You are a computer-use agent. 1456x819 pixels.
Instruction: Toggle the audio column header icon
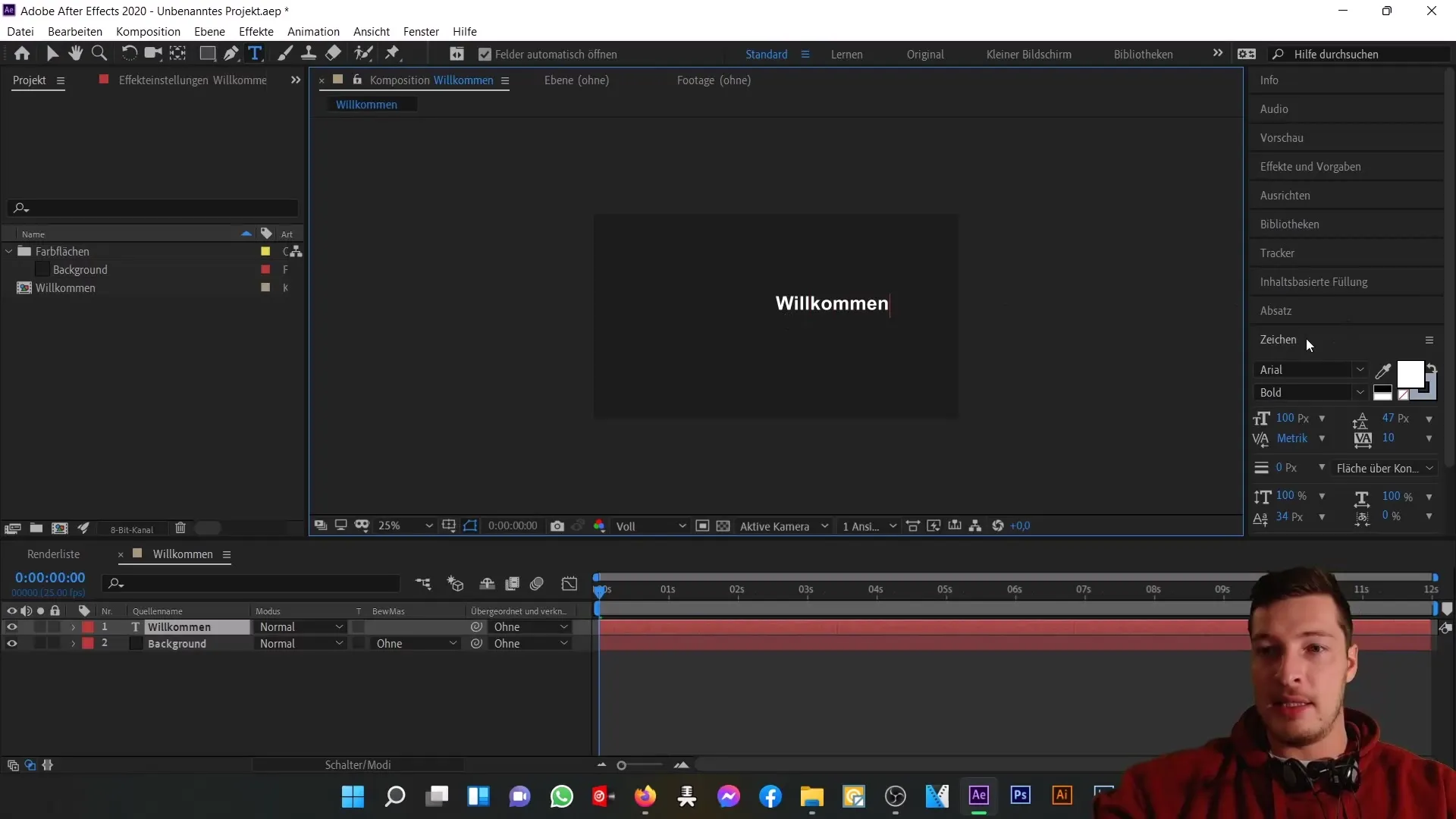(x=27, y=611)
